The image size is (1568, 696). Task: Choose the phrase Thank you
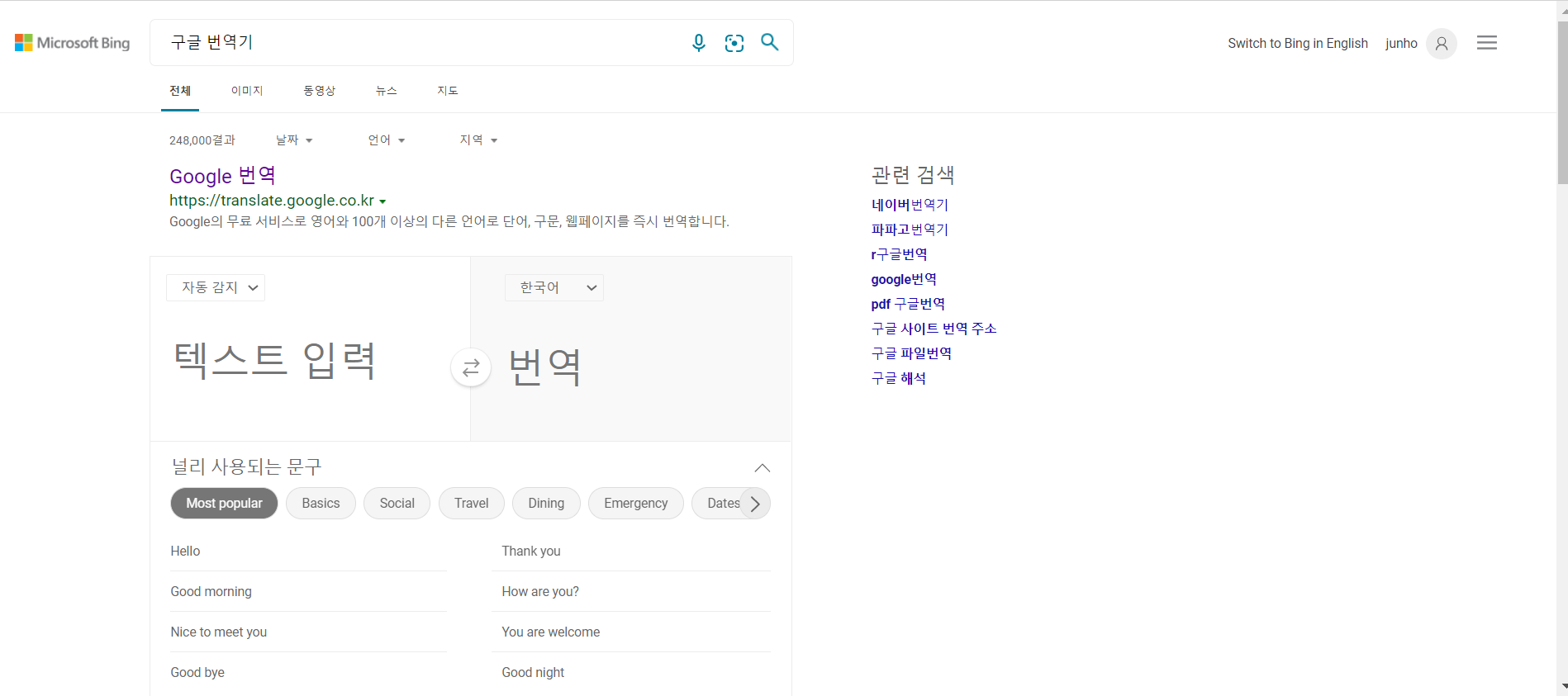coord(531,552)
